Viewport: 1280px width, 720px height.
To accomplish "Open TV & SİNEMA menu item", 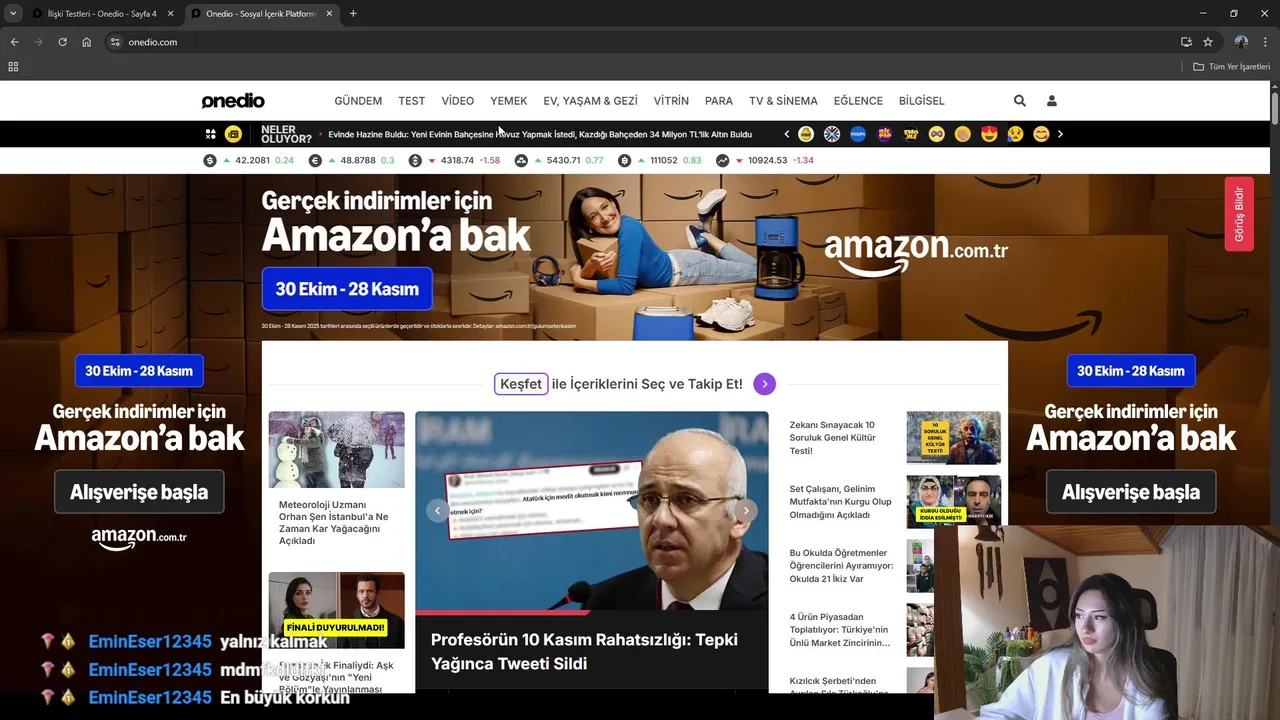I will pos(783,101).
